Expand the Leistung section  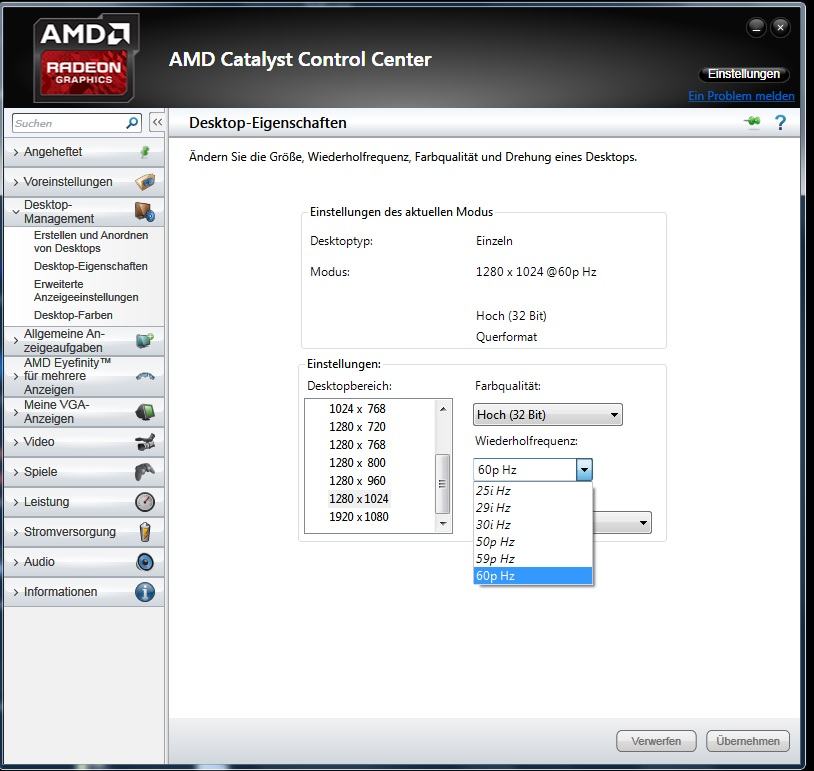tap(84, 502)
